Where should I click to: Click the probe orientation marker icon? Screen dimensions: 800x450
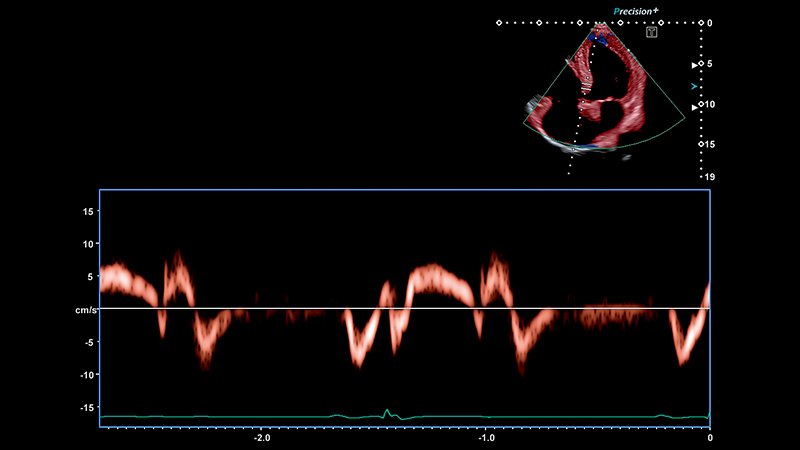[x=651, y=32]
